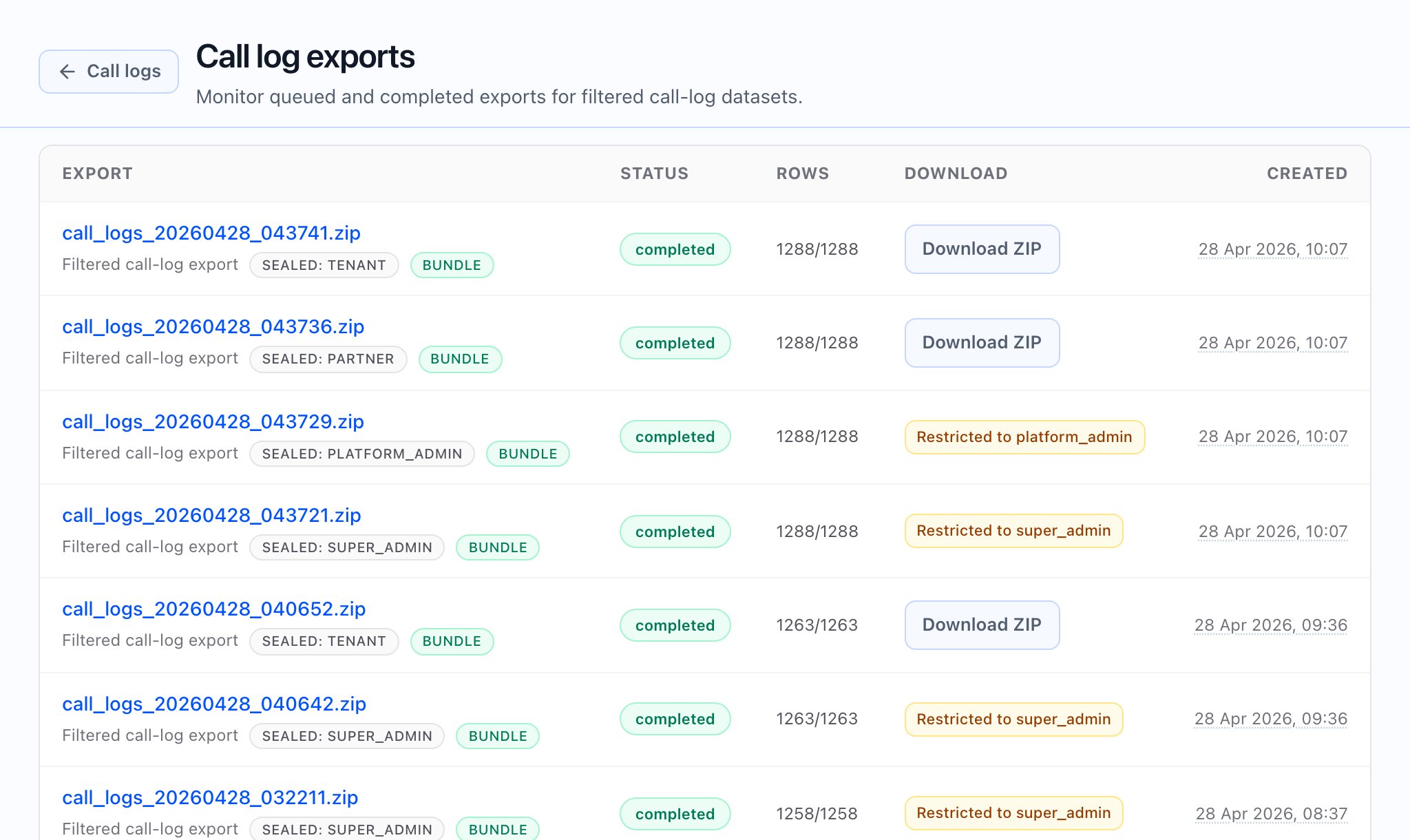The height and width of the screenshot is (840, 1410).
Task: Click BUNDLE tag on export 040652
Action: coord(452,641)
